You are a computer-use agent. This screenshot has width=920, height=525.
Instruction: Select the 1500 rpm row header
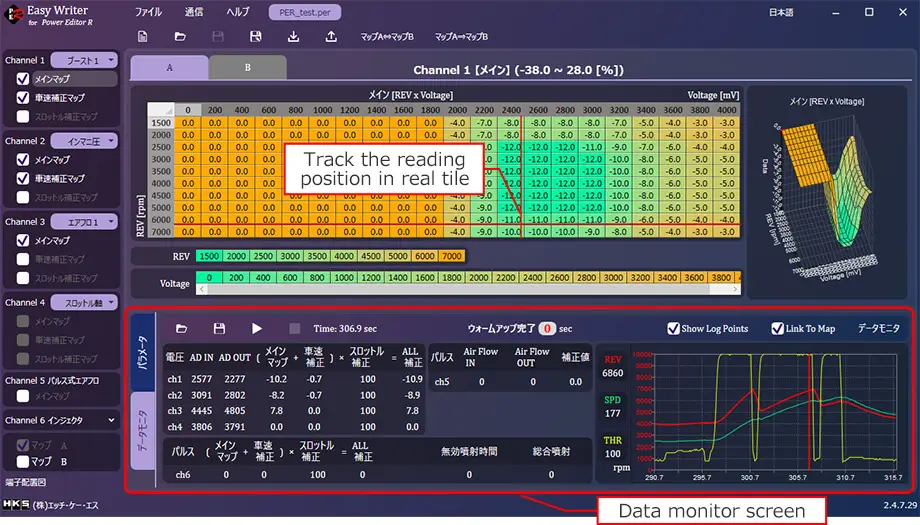(x=161, y=123)
